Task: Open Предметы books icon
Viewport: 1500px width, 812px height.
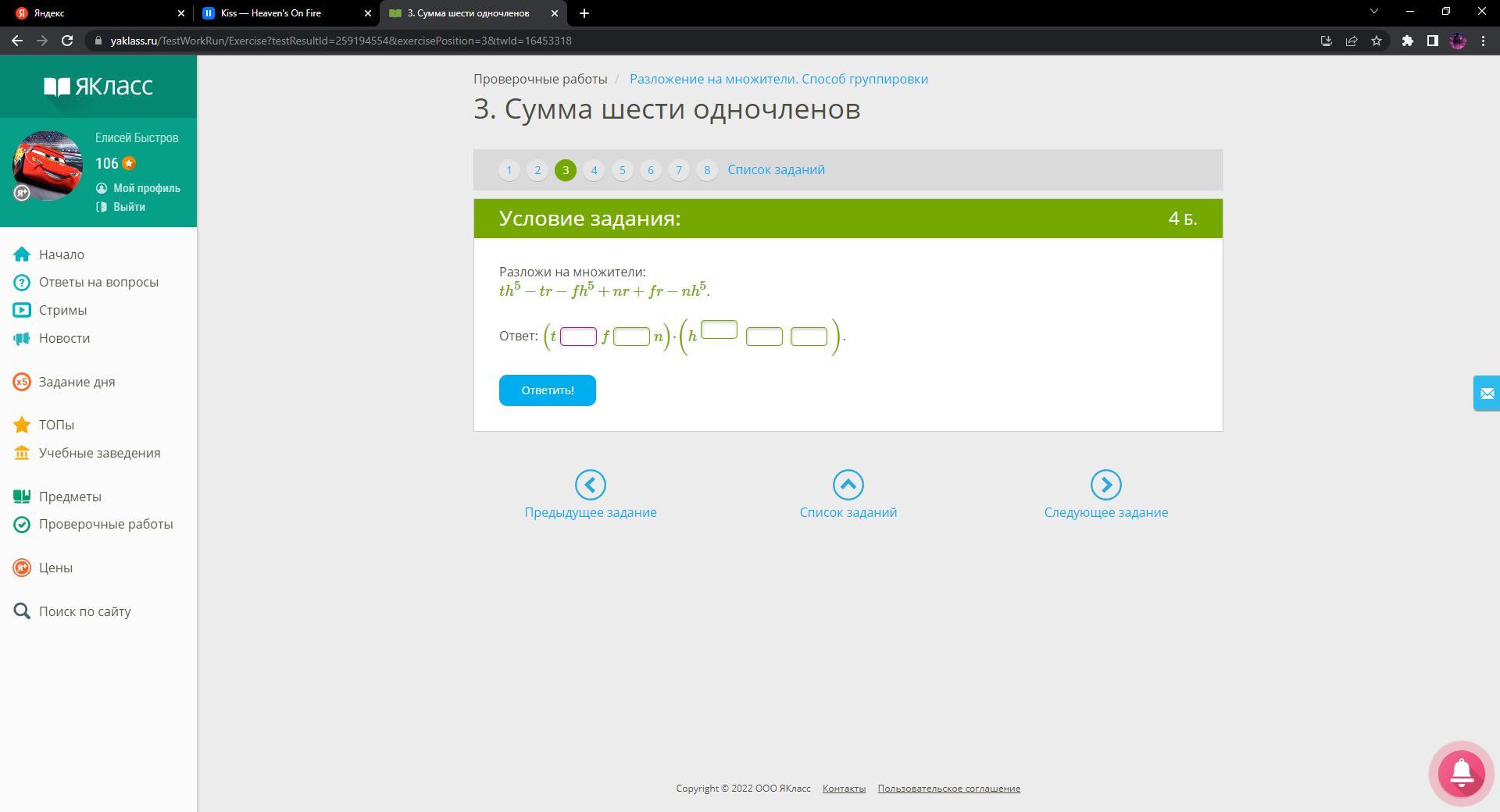Action: (22, 497)
